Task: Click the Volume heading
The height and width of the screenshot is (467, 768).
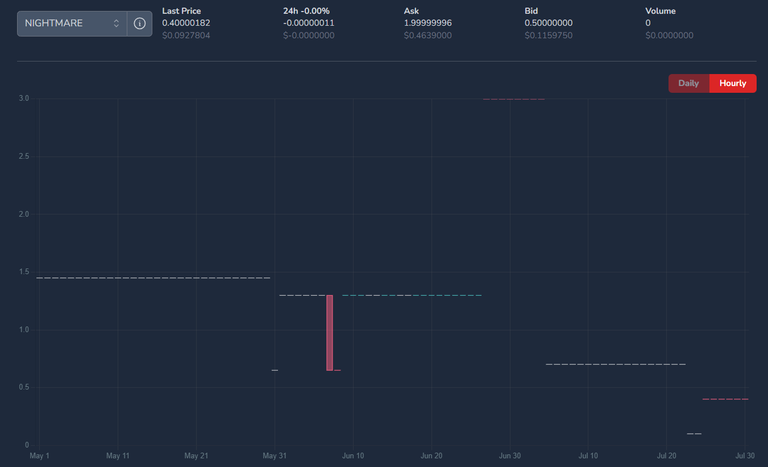Action: click(x=660, y=11)
